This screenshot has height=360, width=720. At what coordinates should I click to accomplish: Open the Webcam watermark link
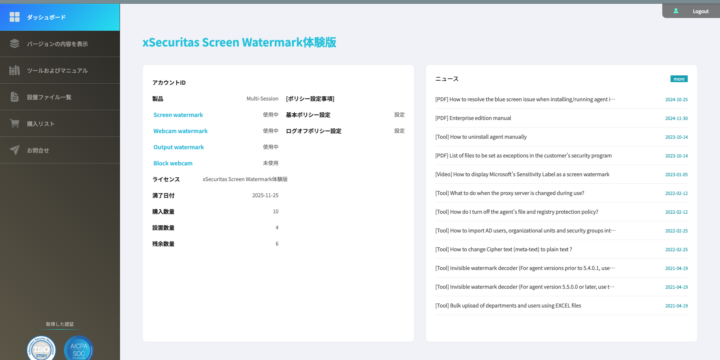[x=180, y=131]
